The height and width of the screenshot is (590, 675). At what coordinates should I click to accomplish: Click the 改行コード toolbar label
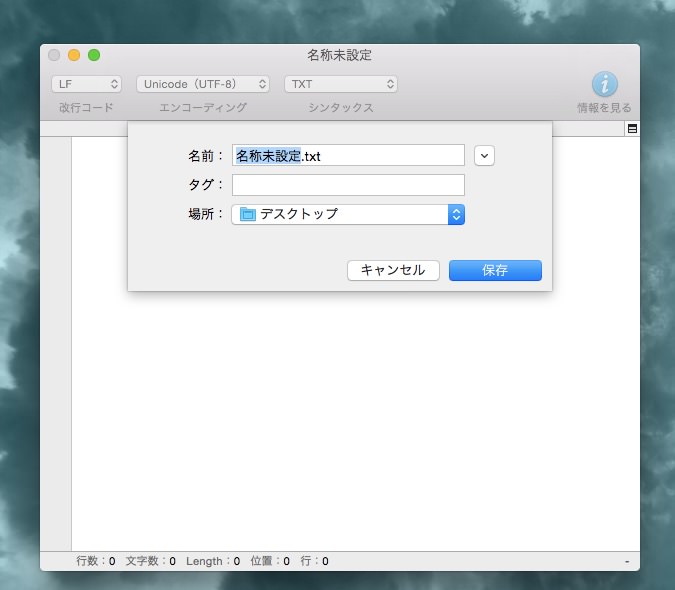[86, 108]
